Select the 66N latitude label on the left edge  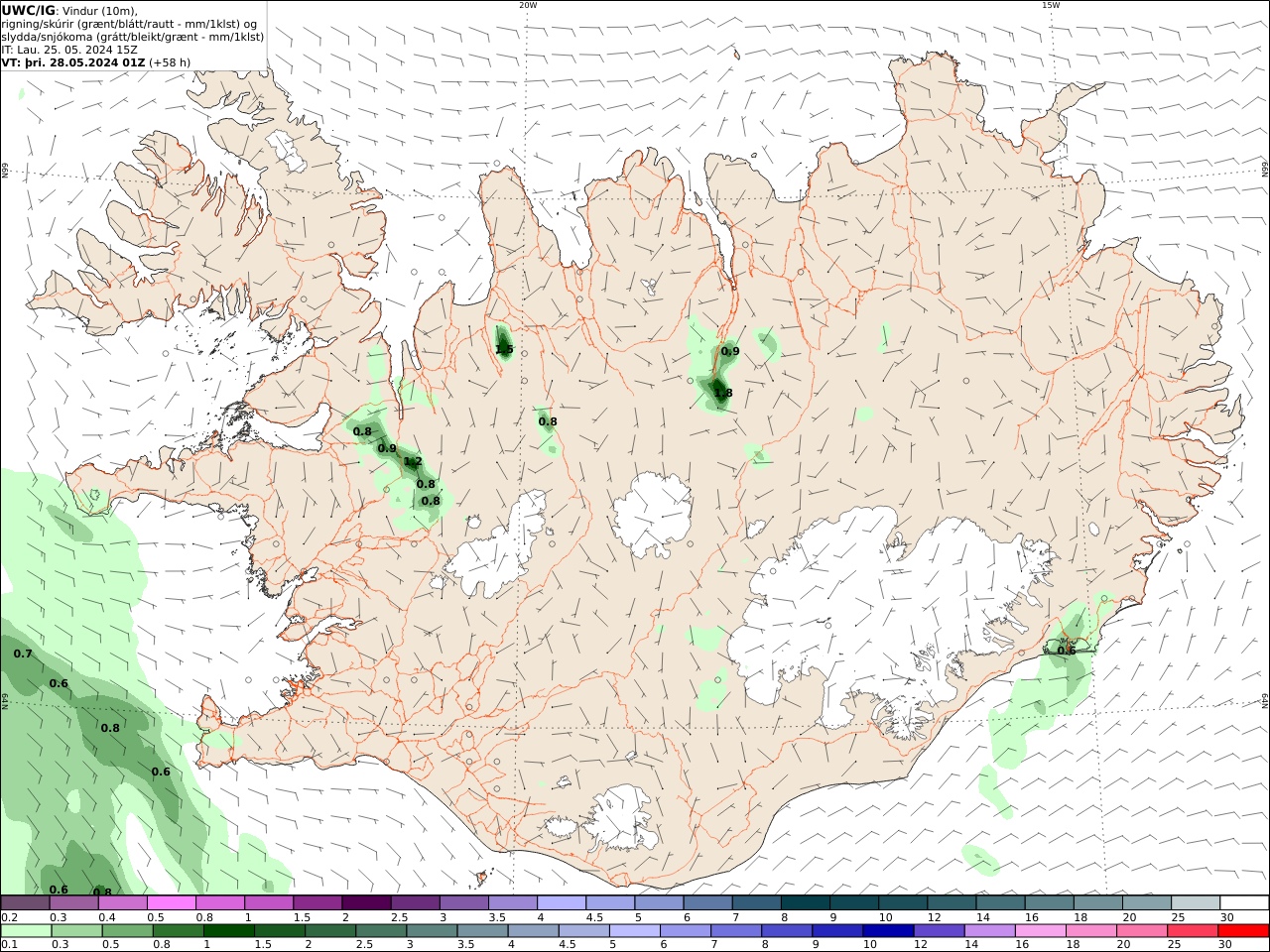click(5, 172)
